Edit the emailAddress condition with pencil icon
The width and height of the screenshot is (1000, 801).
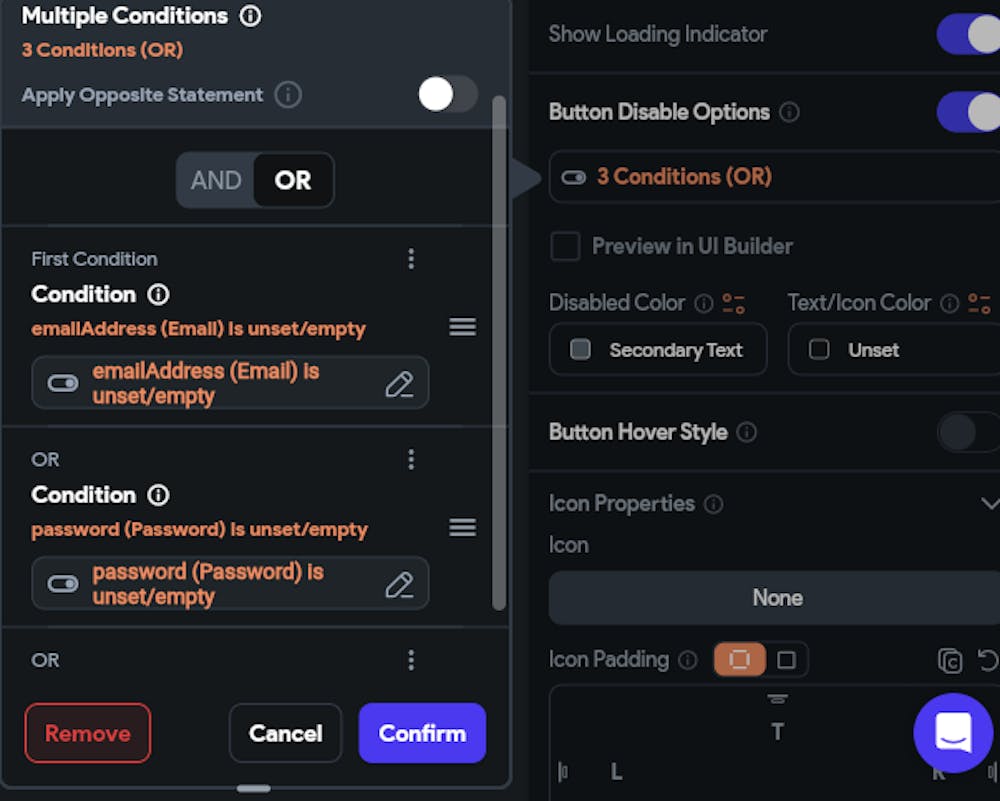(399, 384)
